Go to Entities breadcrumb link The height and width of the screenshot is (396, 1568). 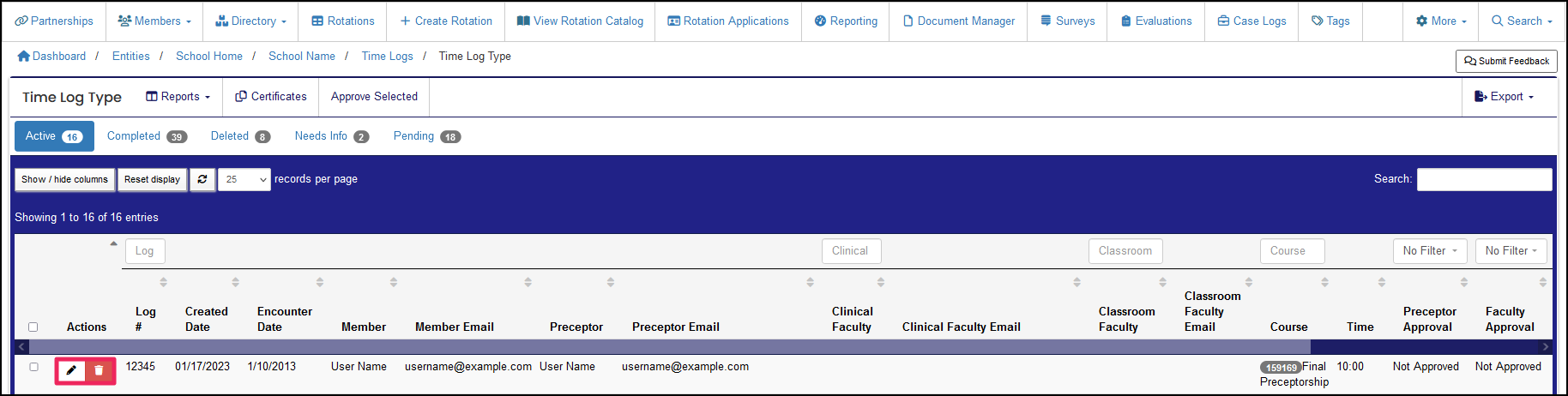[x=130, y=56]
